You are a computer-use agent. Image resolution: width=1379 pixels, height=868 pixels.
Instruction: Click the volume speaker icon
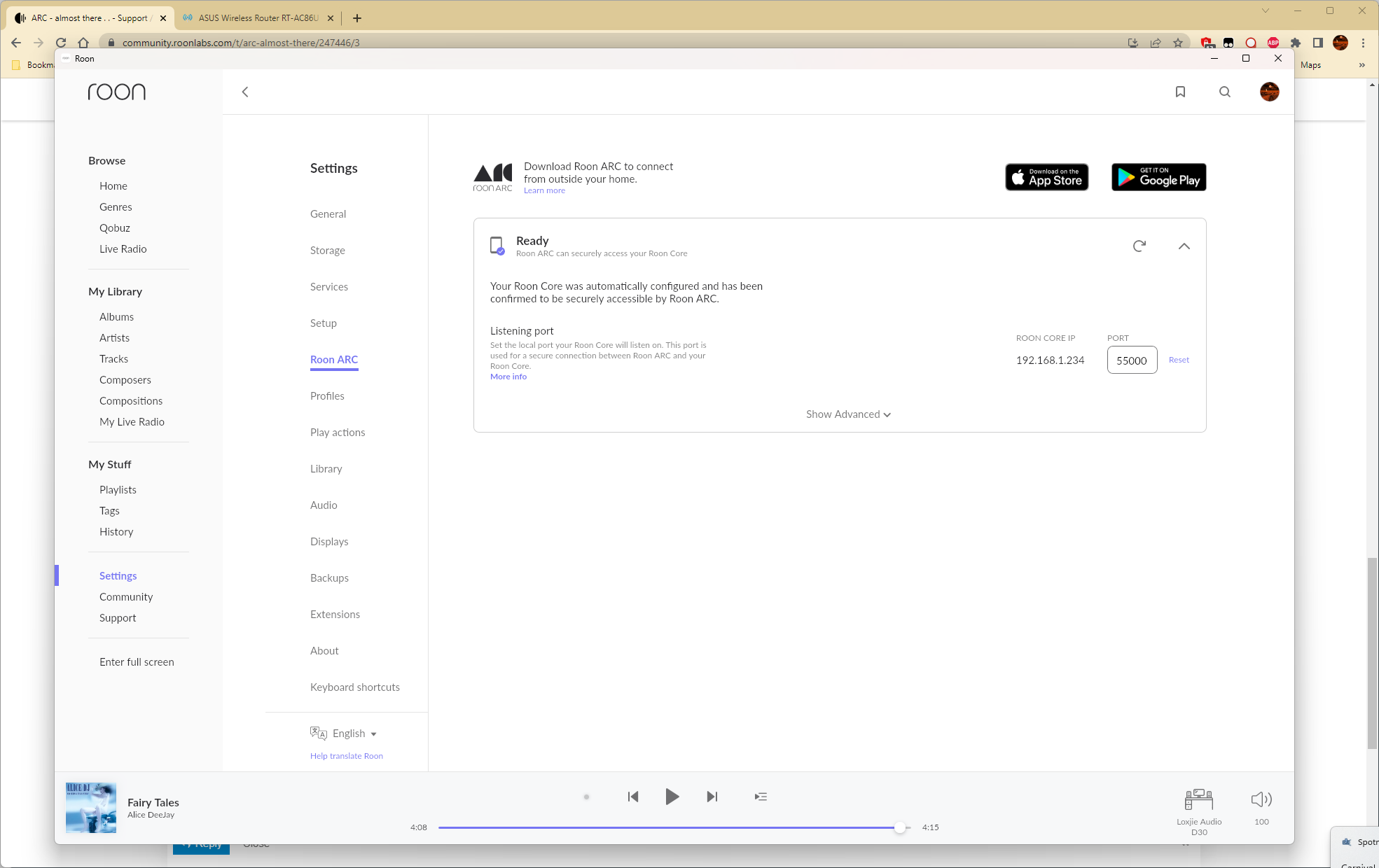coord(1261,799)
